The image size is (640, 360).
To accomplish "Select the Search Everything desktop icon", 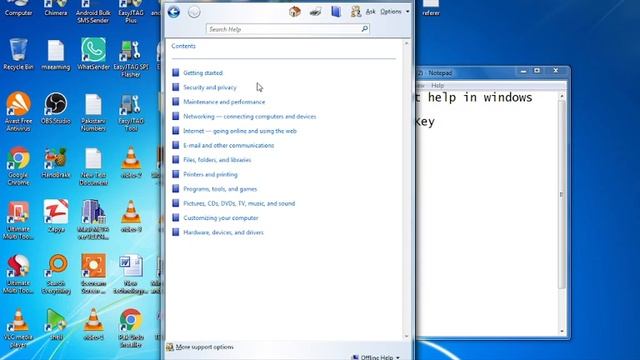I will 56,274.
